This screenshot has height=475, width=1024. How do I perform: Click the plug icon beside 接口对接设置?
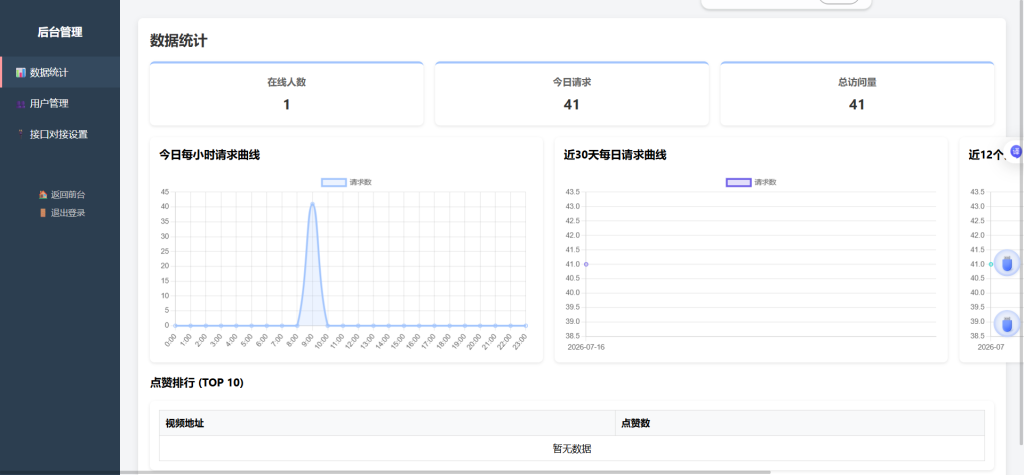click(x=21, y=133)
